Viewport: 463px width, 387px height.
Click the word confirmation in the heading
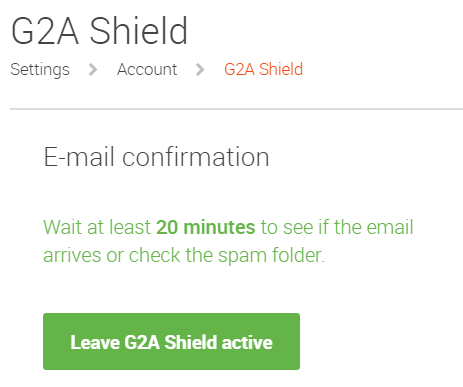pyautogui.click(x=196, y=157)
